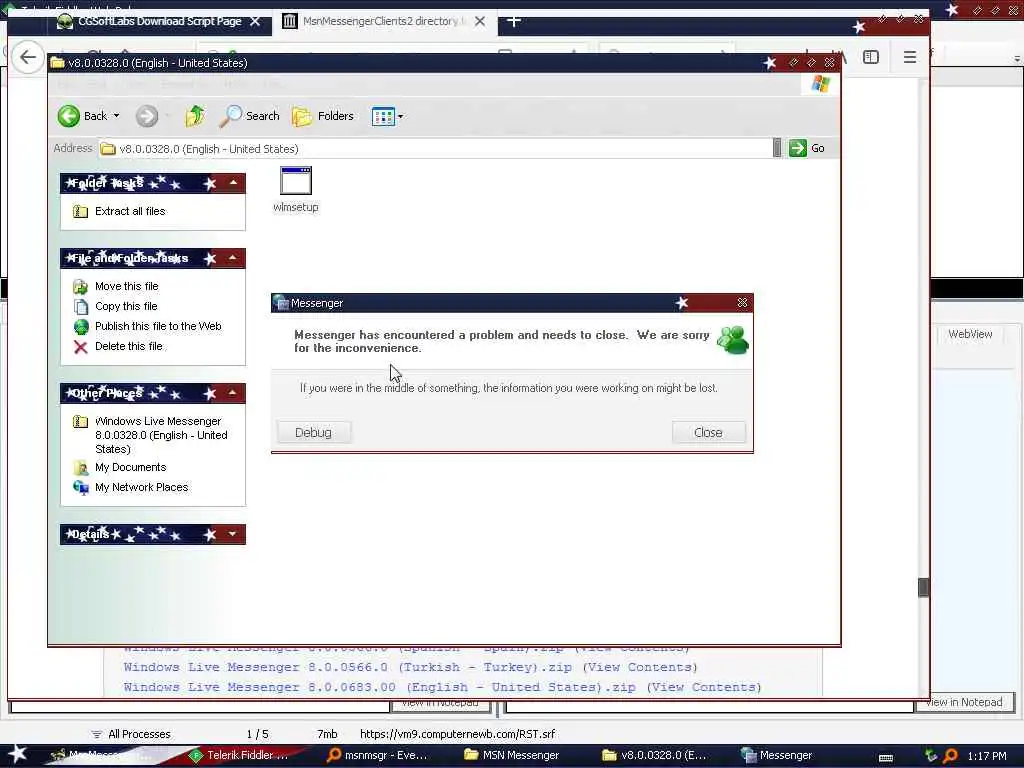This screenshot has width=1024, height=768.
Task: Click View Contents for Turkish zip
Action: [640, 667]
